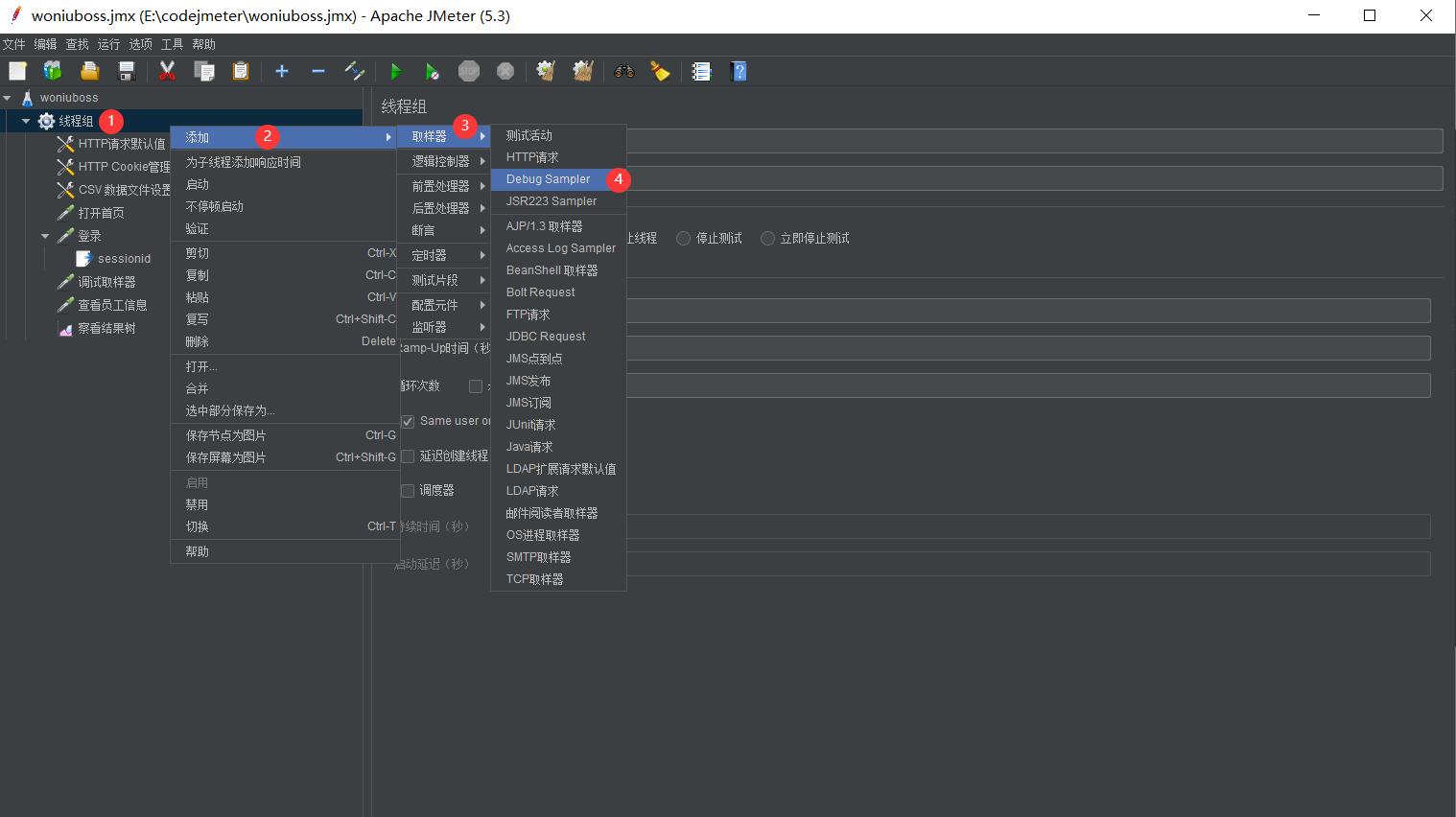
Task: Click the Shutdown test icon
Action: [x=505, y=71]
